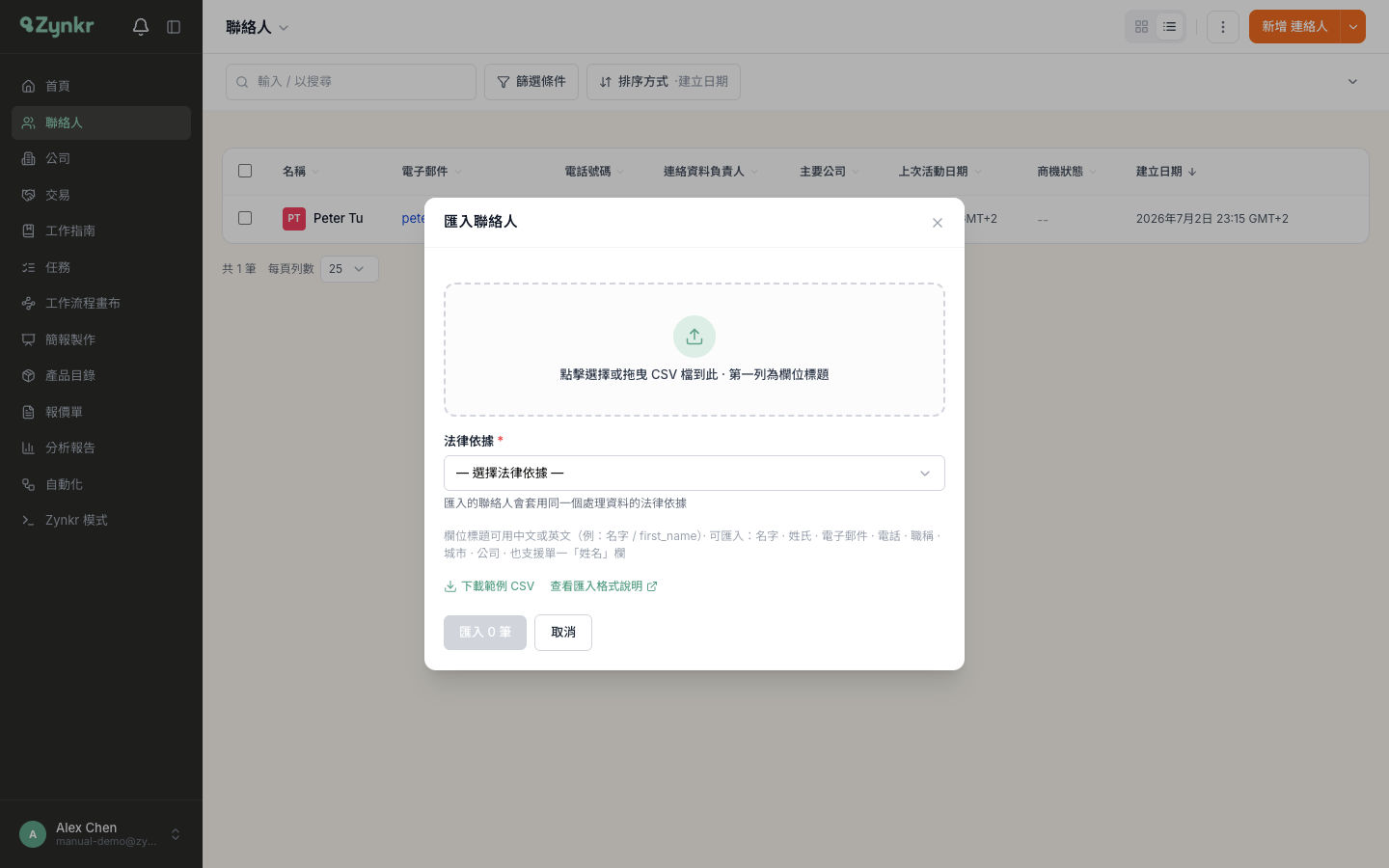Click the 2026年7月2日 23:15 creation date cell
Viewport: 1389px width, 868px height.
tap(1212, 219)
